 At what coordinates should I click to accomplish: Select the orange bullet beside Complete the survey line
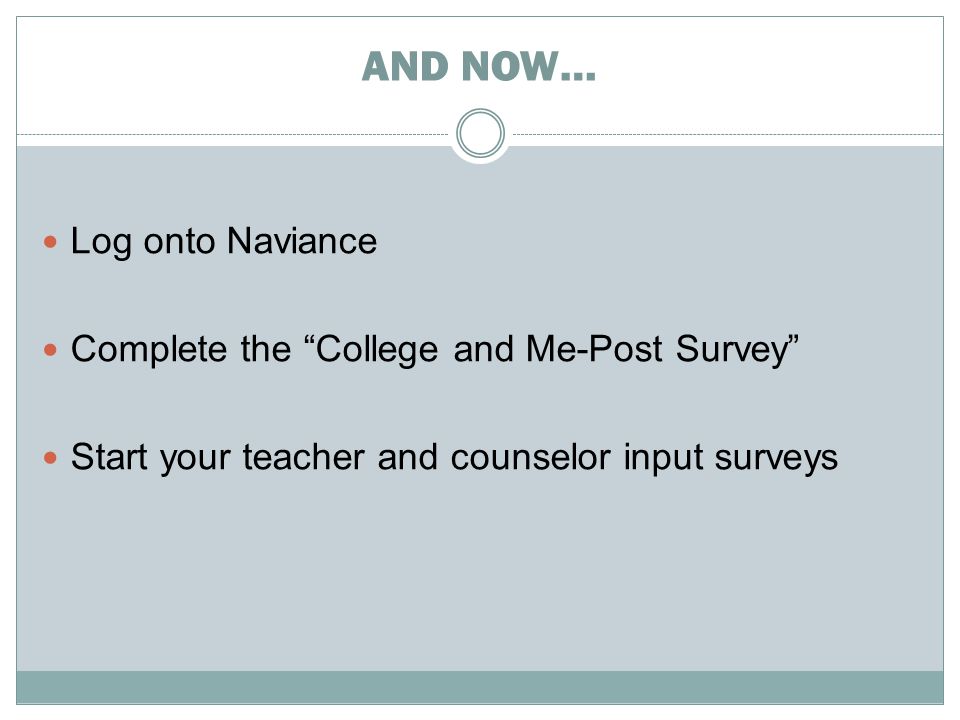pyautogui.click(x=50, y=350)
